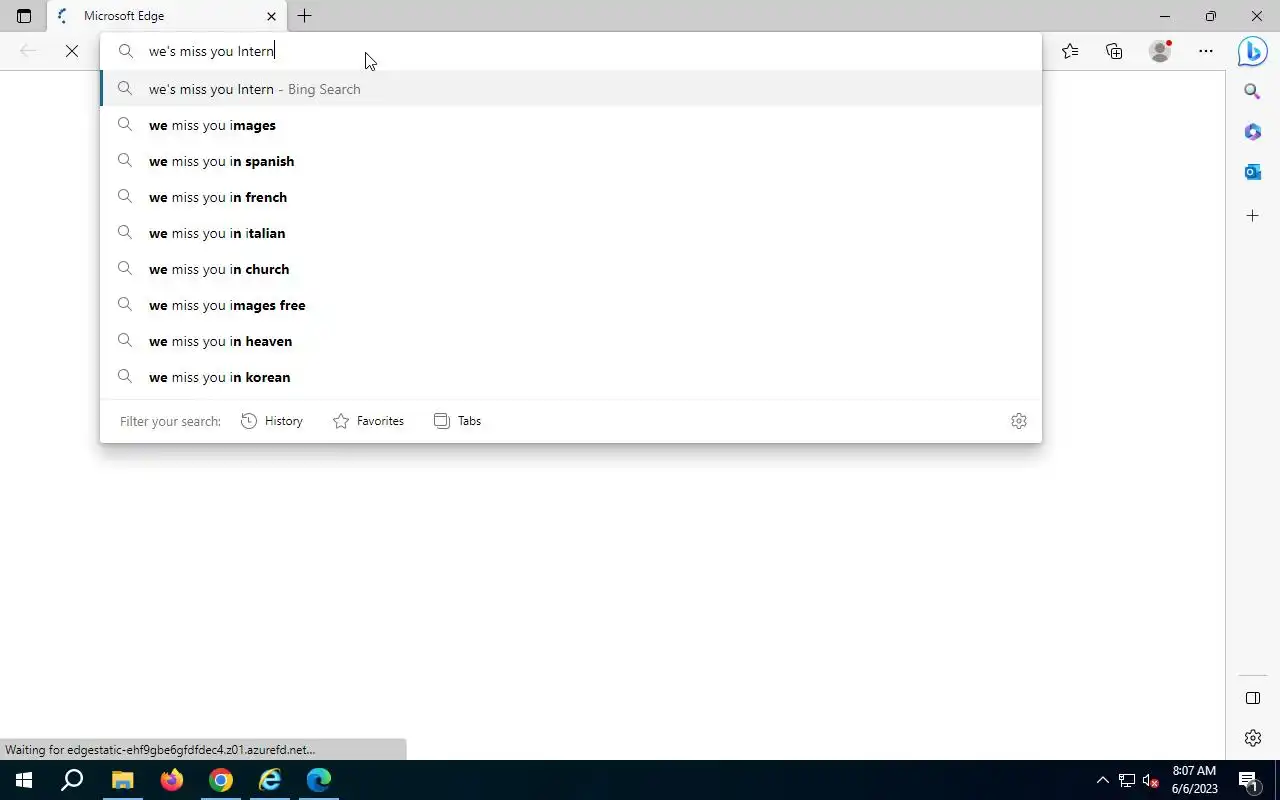1280x800 pixels.
Task: Add a sidebar app with plus
Action: [1252, 216]
